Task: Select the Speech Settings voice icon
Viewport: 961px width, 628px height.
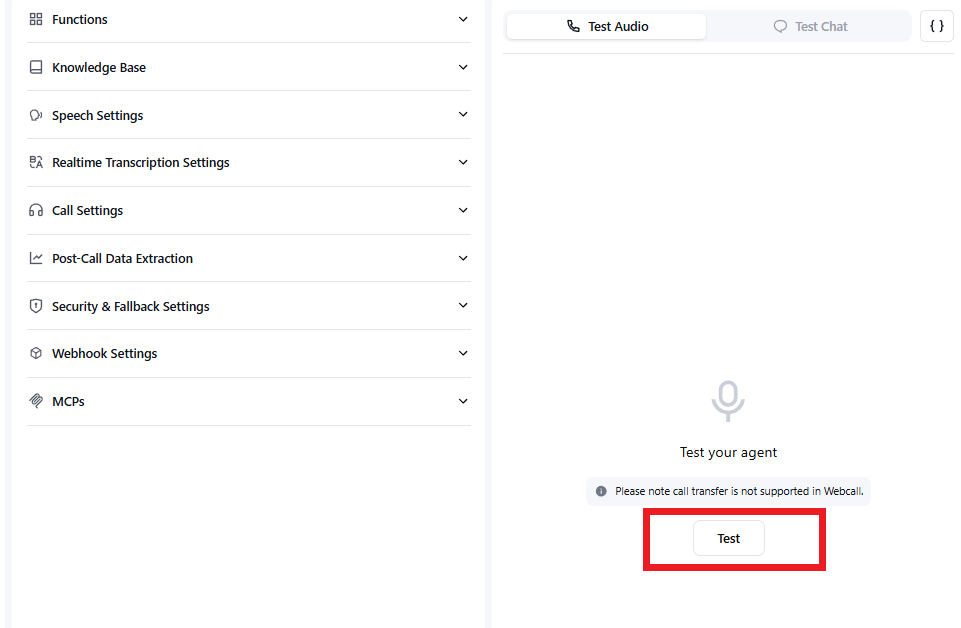Action: click(35, 115)
